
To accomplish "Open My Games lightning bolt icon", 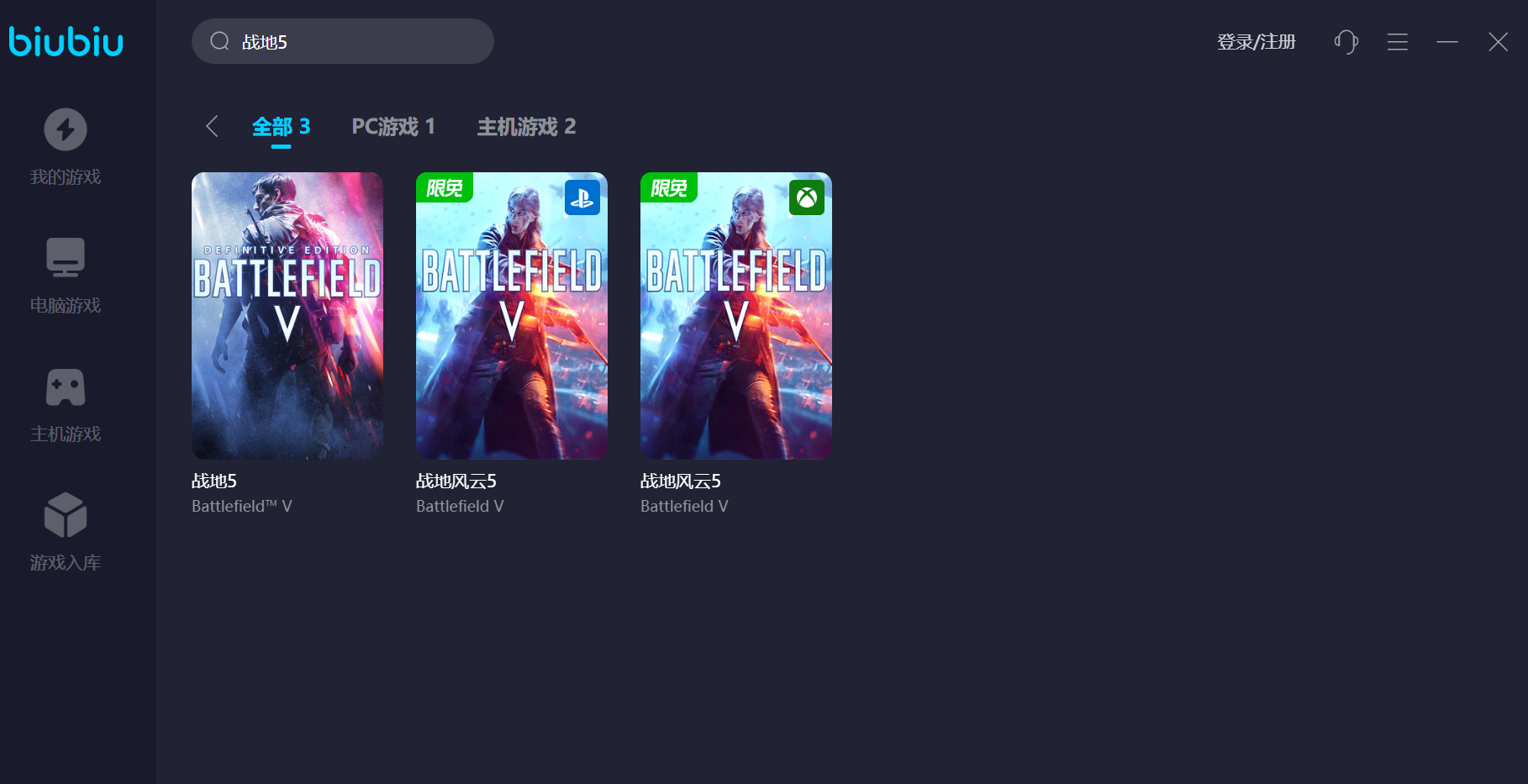I will tap(66, 129).
